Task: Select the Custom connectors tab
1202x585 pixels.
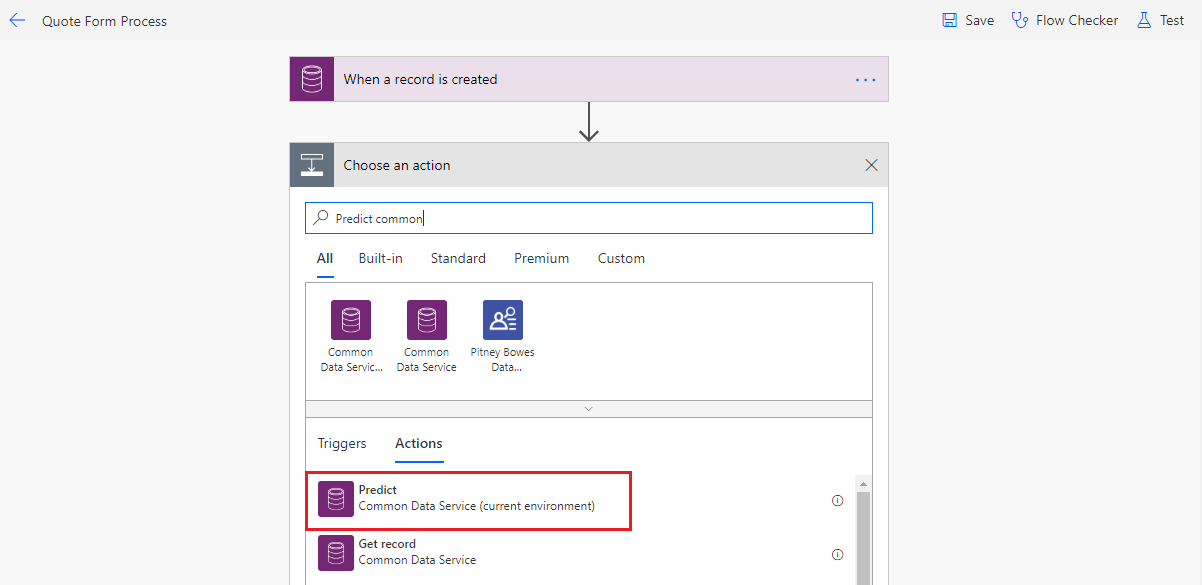Action: click(621, 258)
